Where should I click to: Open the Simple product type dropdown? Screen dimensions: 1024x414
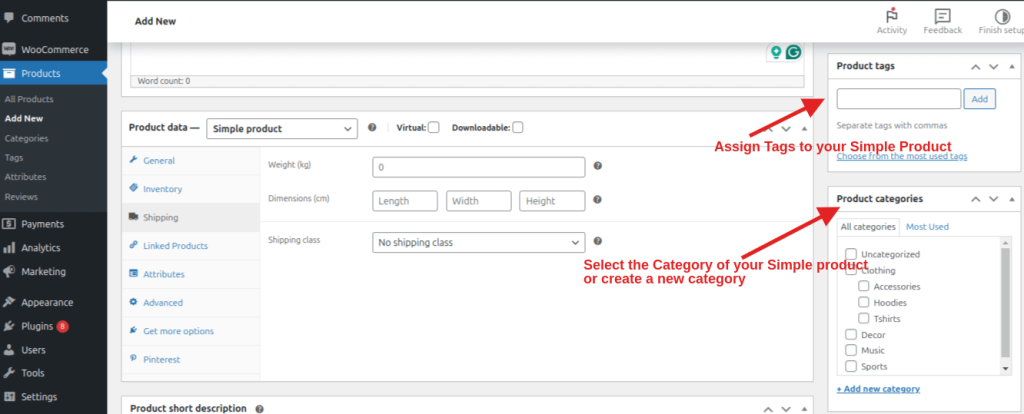282,129
